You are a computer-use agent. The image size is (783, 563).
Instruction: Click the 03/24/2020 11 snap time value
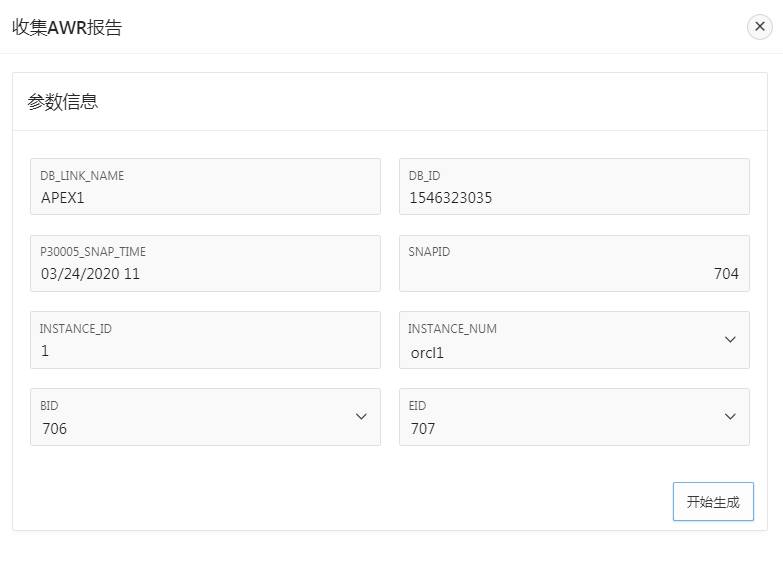(x=90, y=274)
